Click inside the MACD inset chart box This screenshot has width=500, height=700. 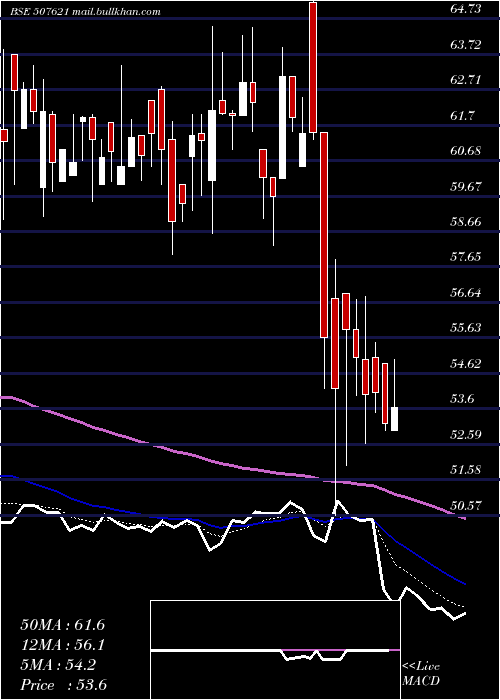(275, 650)
